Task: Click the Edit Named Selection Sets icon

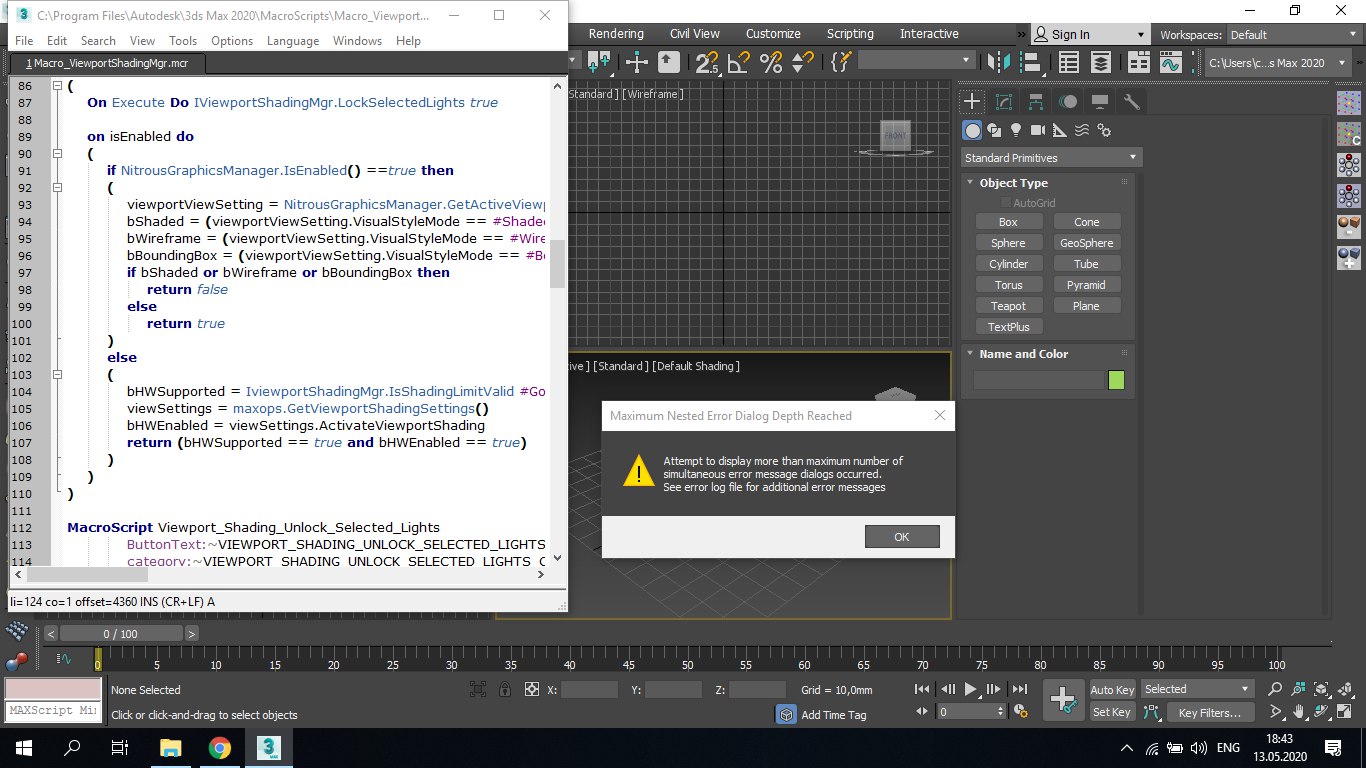Action: [840, 63]
